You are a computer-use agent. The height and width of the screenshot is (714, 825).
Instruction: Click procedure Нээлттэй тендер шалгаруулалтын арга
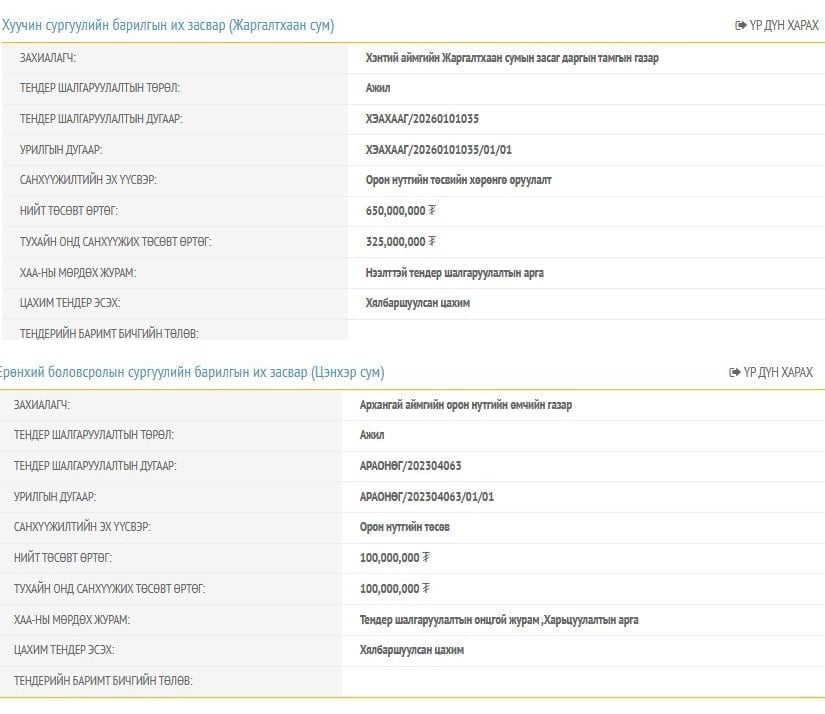[455, 272]
